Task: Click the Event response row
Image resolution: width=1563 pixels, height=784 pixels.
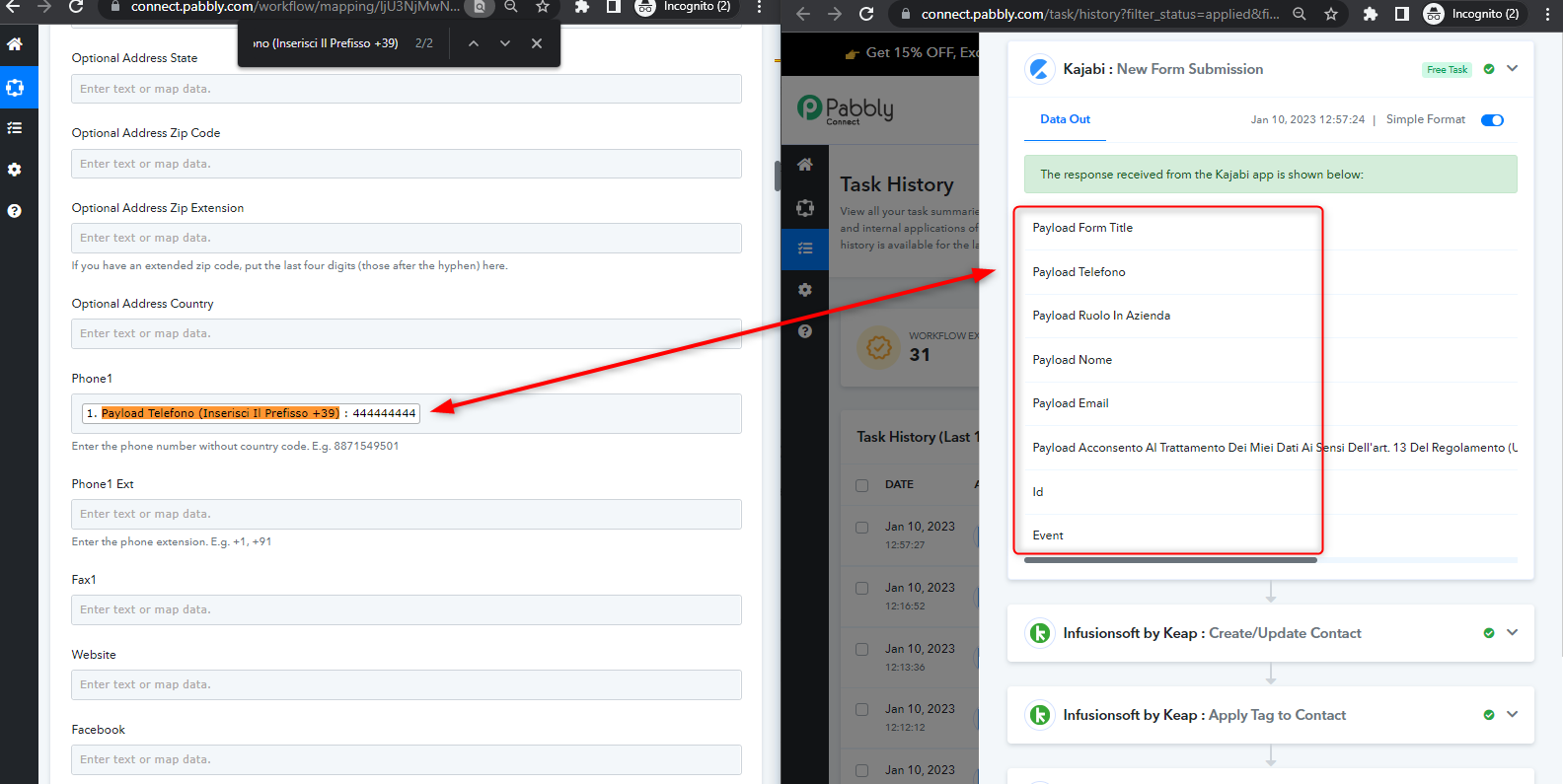Action: (x=1271, y=535)
